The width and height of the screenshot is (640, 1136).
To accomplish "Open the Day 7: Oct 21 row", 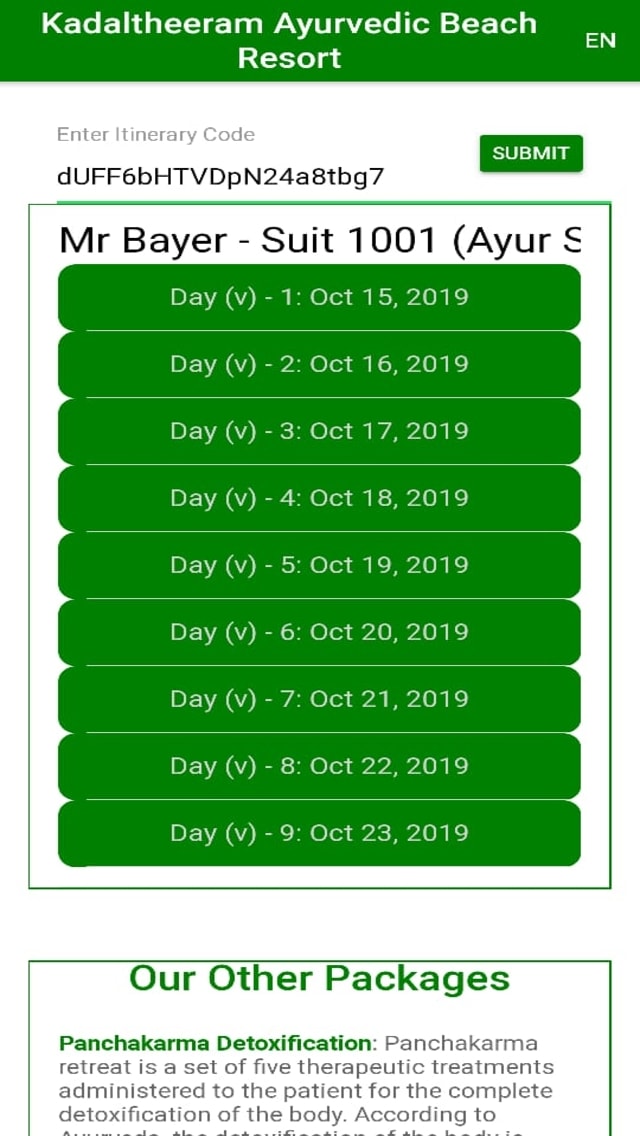I will [319, 699].
